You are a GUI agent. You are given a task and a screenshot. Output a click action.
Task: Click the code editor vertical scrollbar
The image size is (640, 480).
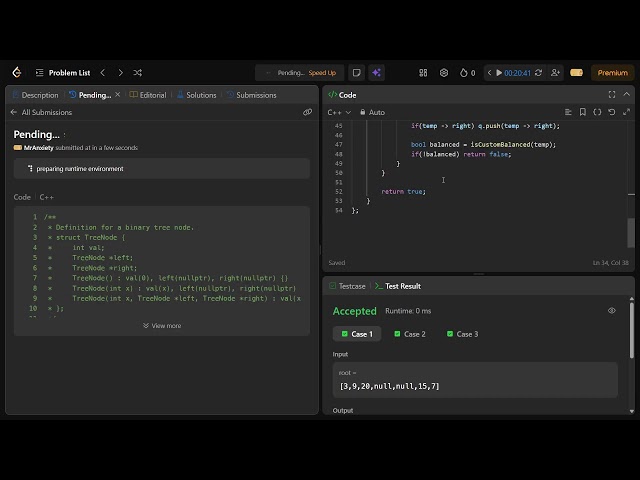click(x=631, y=233)
